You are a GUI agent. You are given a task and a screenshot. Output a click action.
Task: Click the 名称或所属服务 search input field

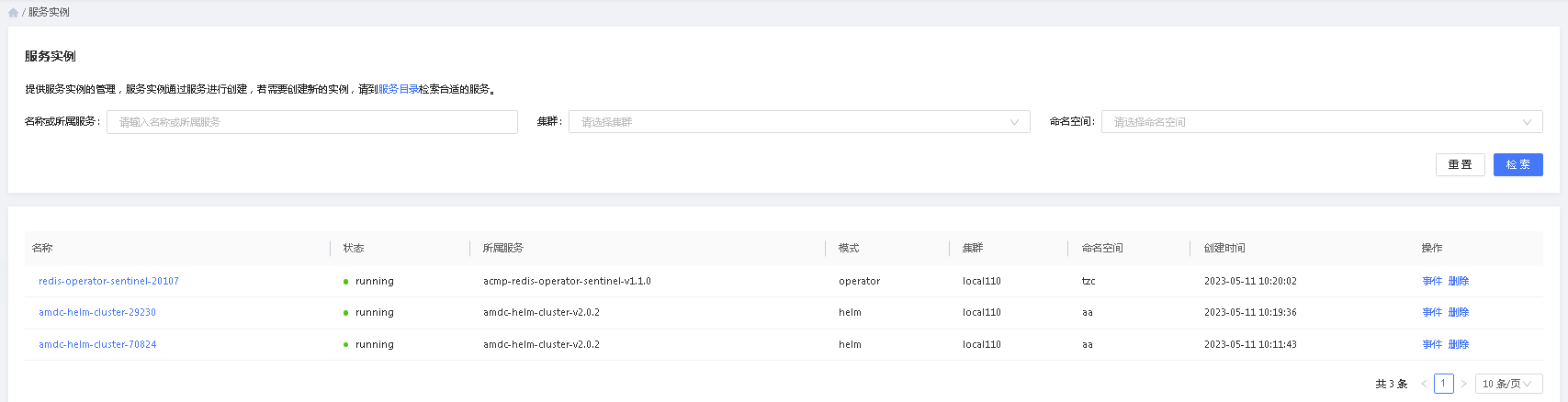311,122
